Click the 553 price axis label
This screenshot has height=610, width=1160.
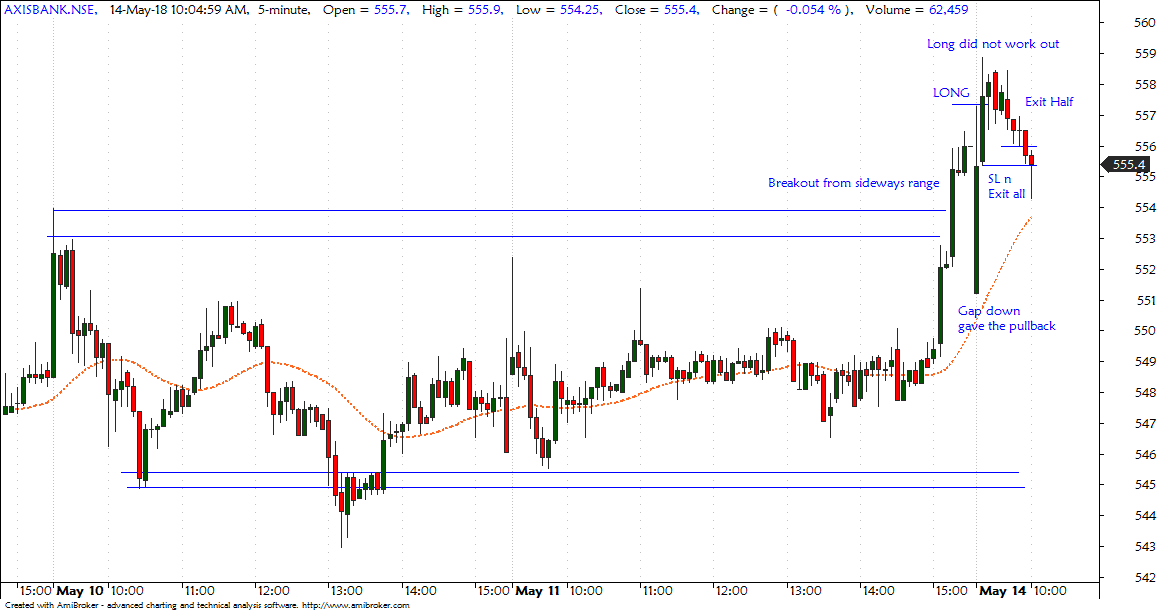click(1145, 239)
